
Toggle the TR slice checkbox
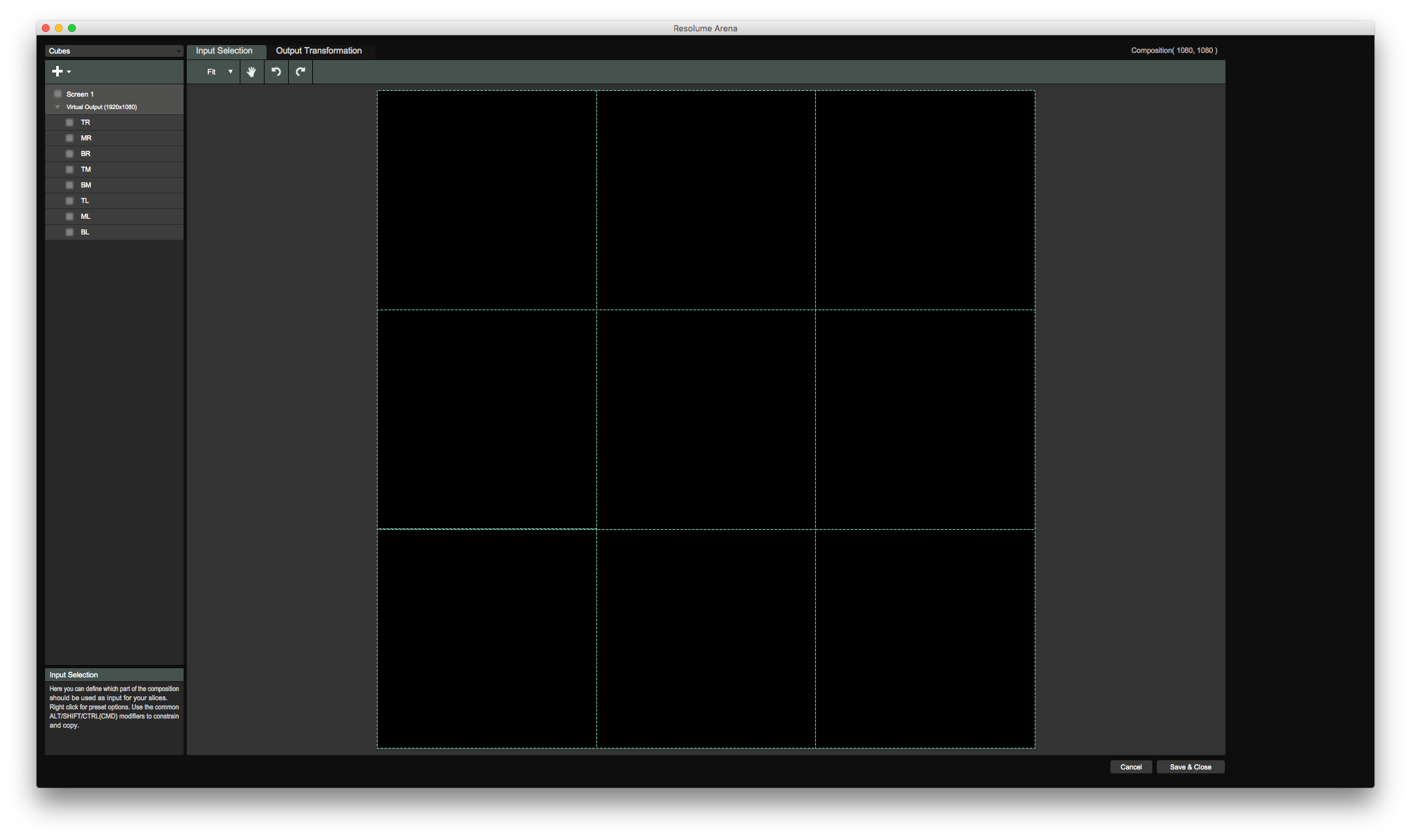(x=70, y=122)
